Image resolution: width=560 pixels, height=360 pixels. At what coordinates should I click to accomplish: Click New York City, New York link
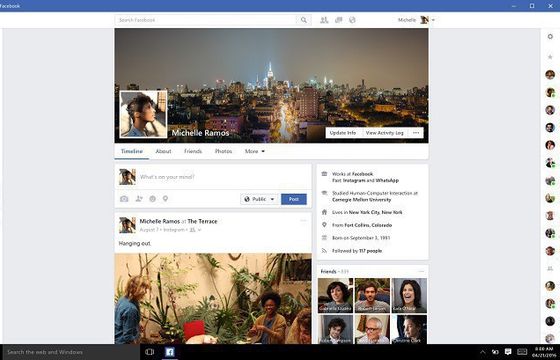pyautogui.click(x=375, y=212)
